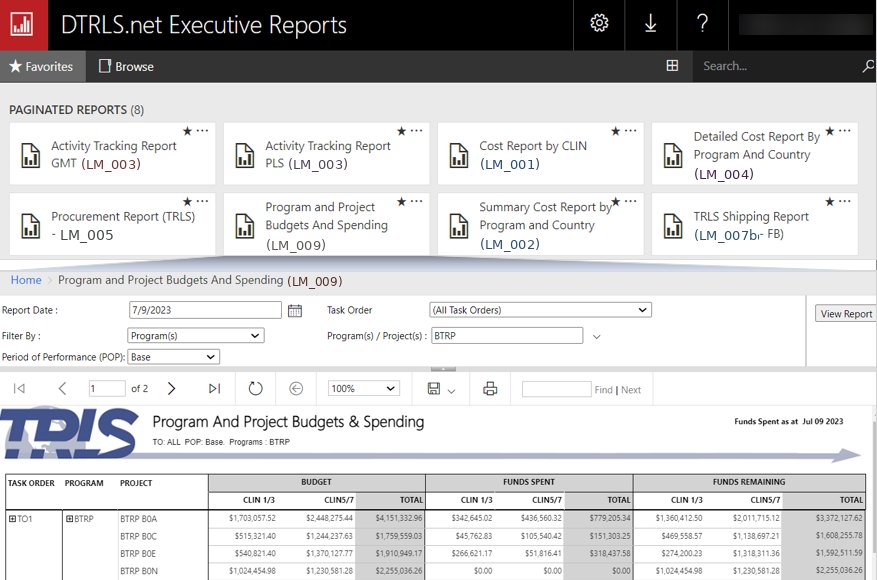Open more options for Activity Tracking Report GMT
877x580 pixels.
tap(202, 130)
